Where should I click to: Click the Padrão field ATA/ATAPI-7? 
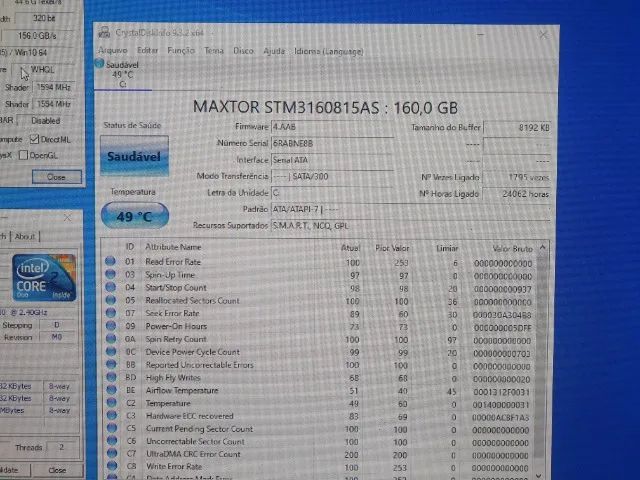pyautogui.click(x=410, y=209)
